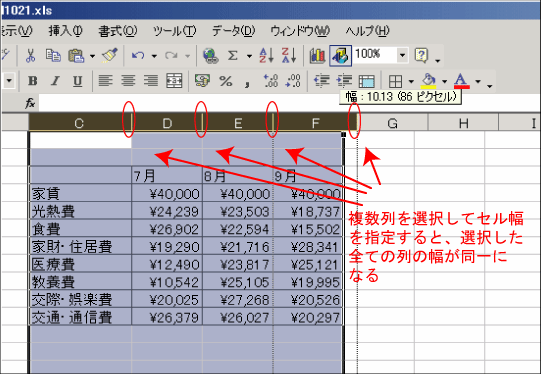Click the Fill Color paint bucket
The width and height of the screenshot is (541, 374).
429,81
